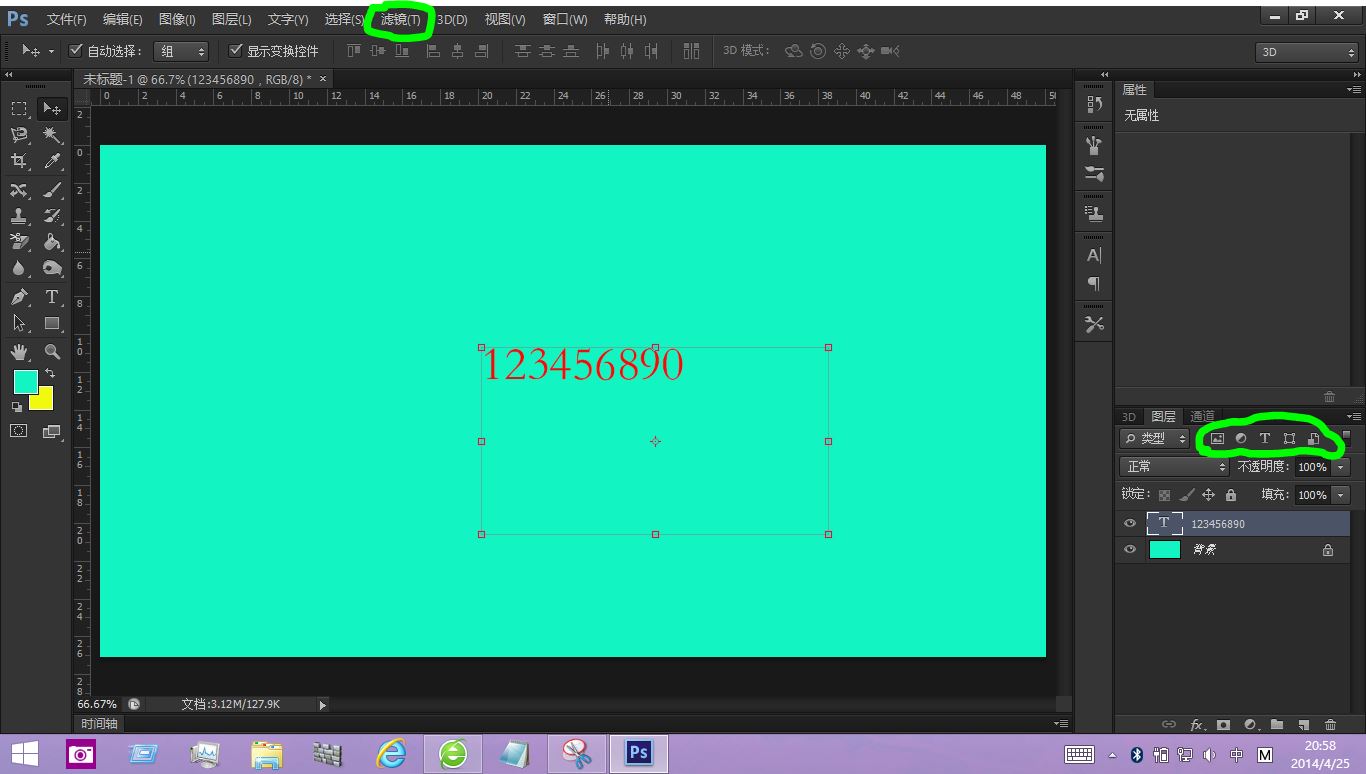1366x774 pixels.
Task: Open the 时间轴 timeline panel
Action: click(x=100, y=724)
